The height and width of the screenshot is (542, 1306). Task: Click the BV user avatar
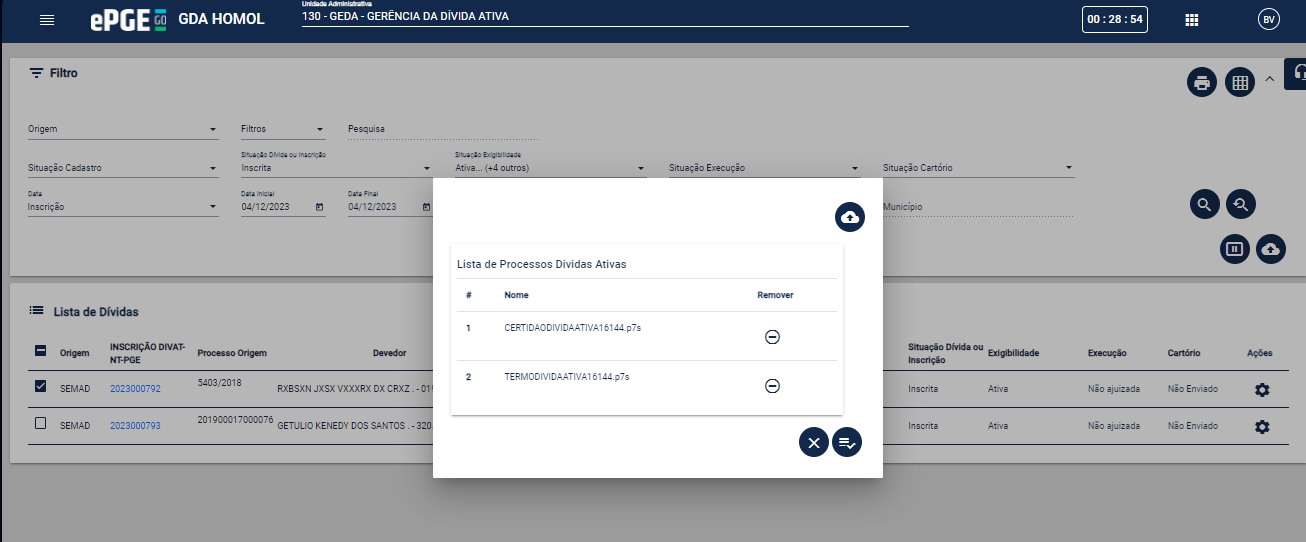click(x=1269, y=20)
